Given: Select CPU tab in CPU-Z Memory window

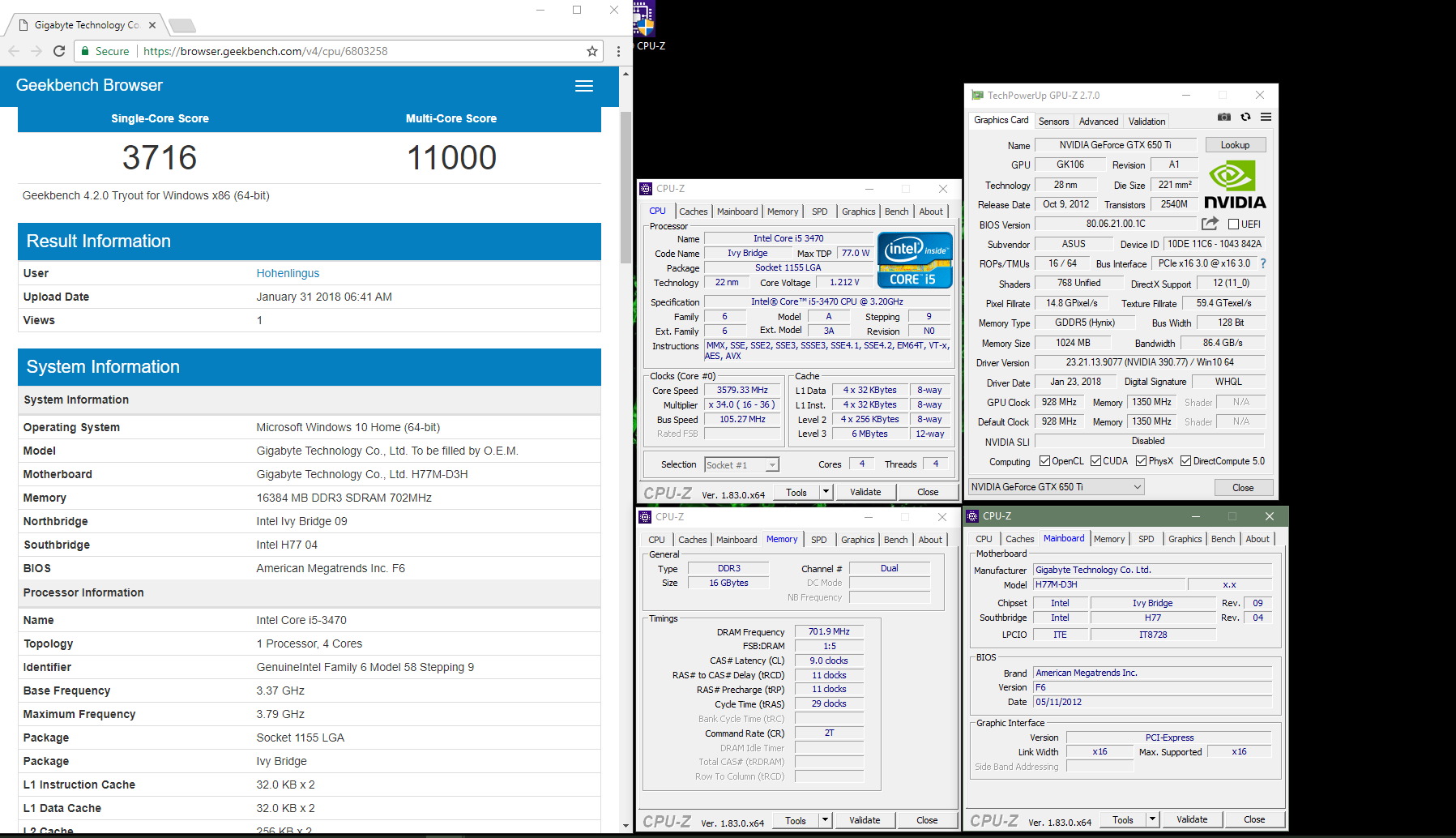Looking at the screenshot, I should 657,540.
